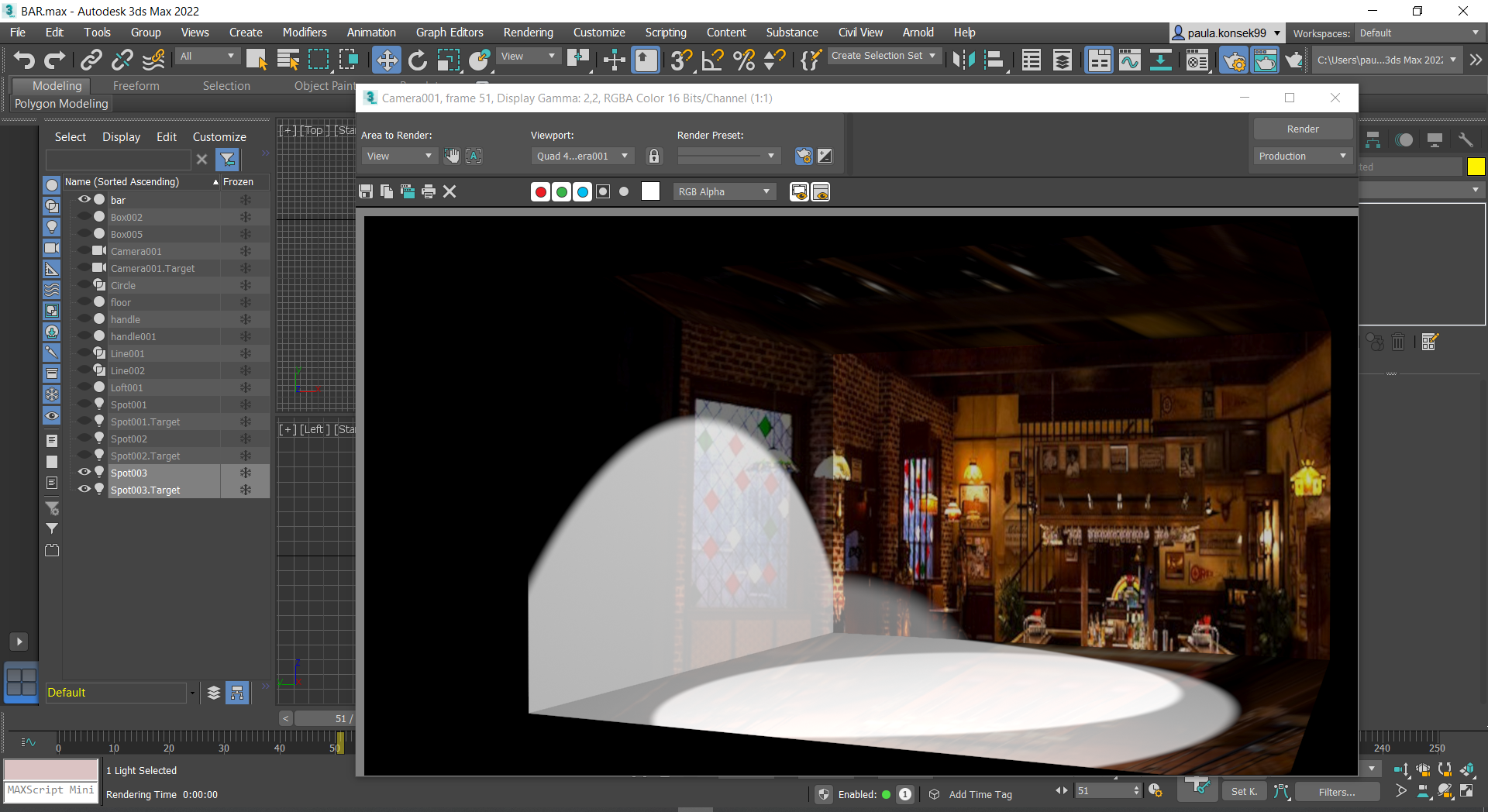Click the Mirror tool icon
Image resolution: width=1488 pixels, height=812 pixels.
pyautogui.click(x=963, y=60)
